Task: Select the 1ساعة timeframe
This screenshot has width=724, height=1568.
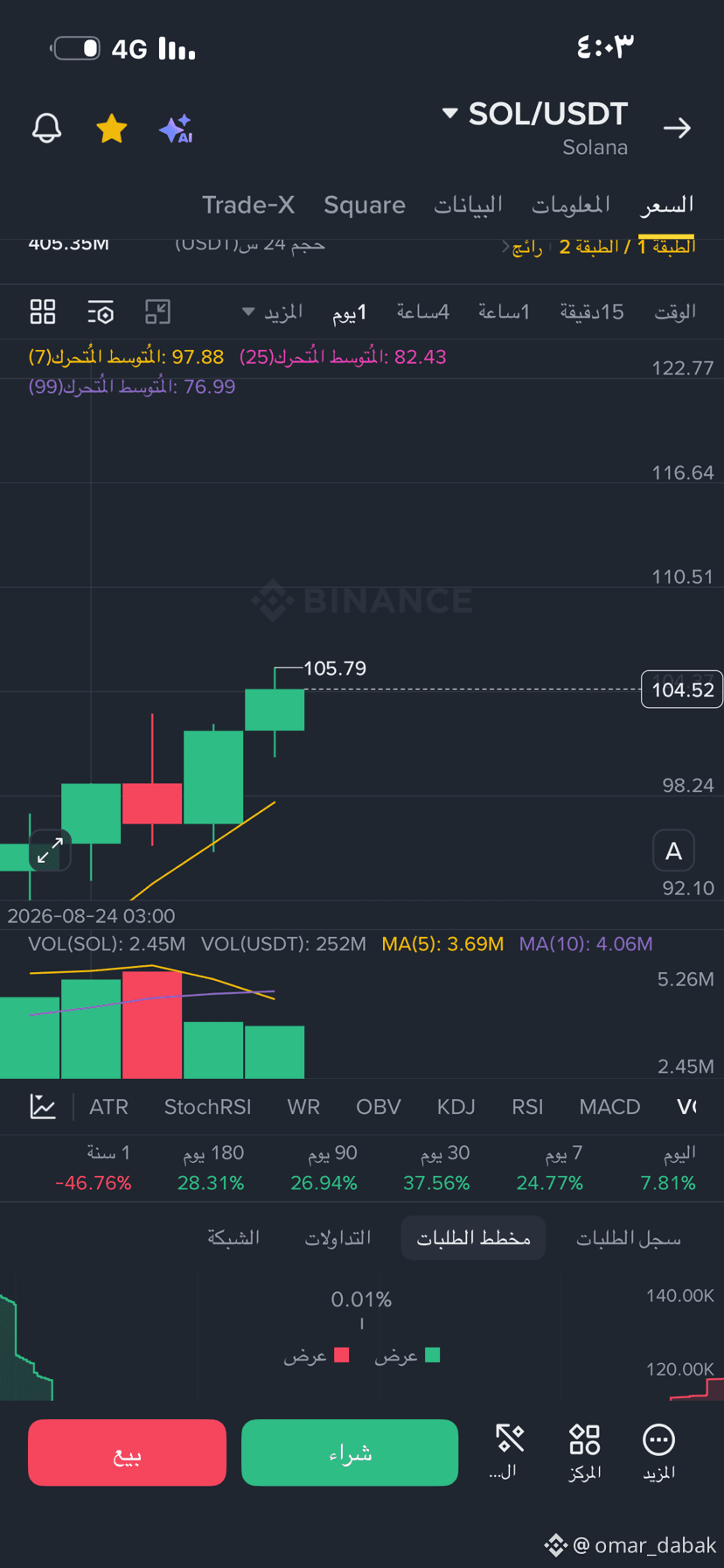Action: pyautogui.click(x=504, y=311)
